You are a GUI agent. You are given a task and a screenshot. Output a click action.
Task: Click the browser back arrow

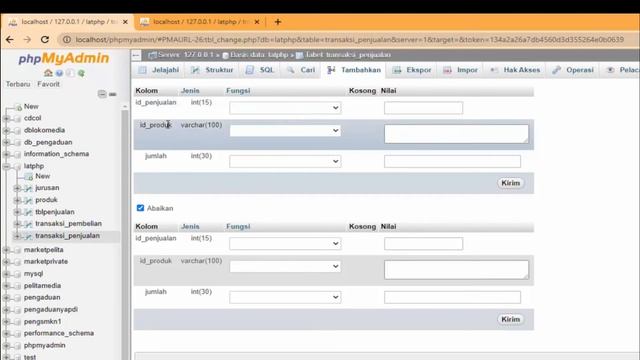point(10,40)
